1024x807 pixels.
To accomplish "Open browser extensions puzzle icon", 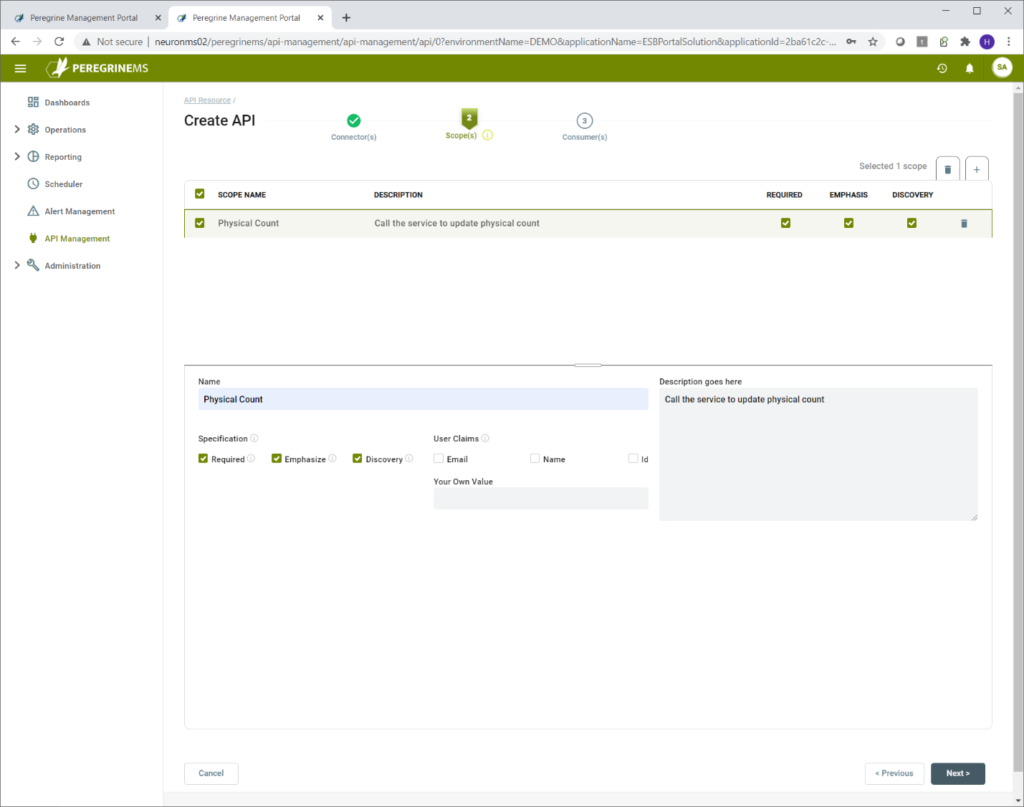I will (x=965, y=42).
